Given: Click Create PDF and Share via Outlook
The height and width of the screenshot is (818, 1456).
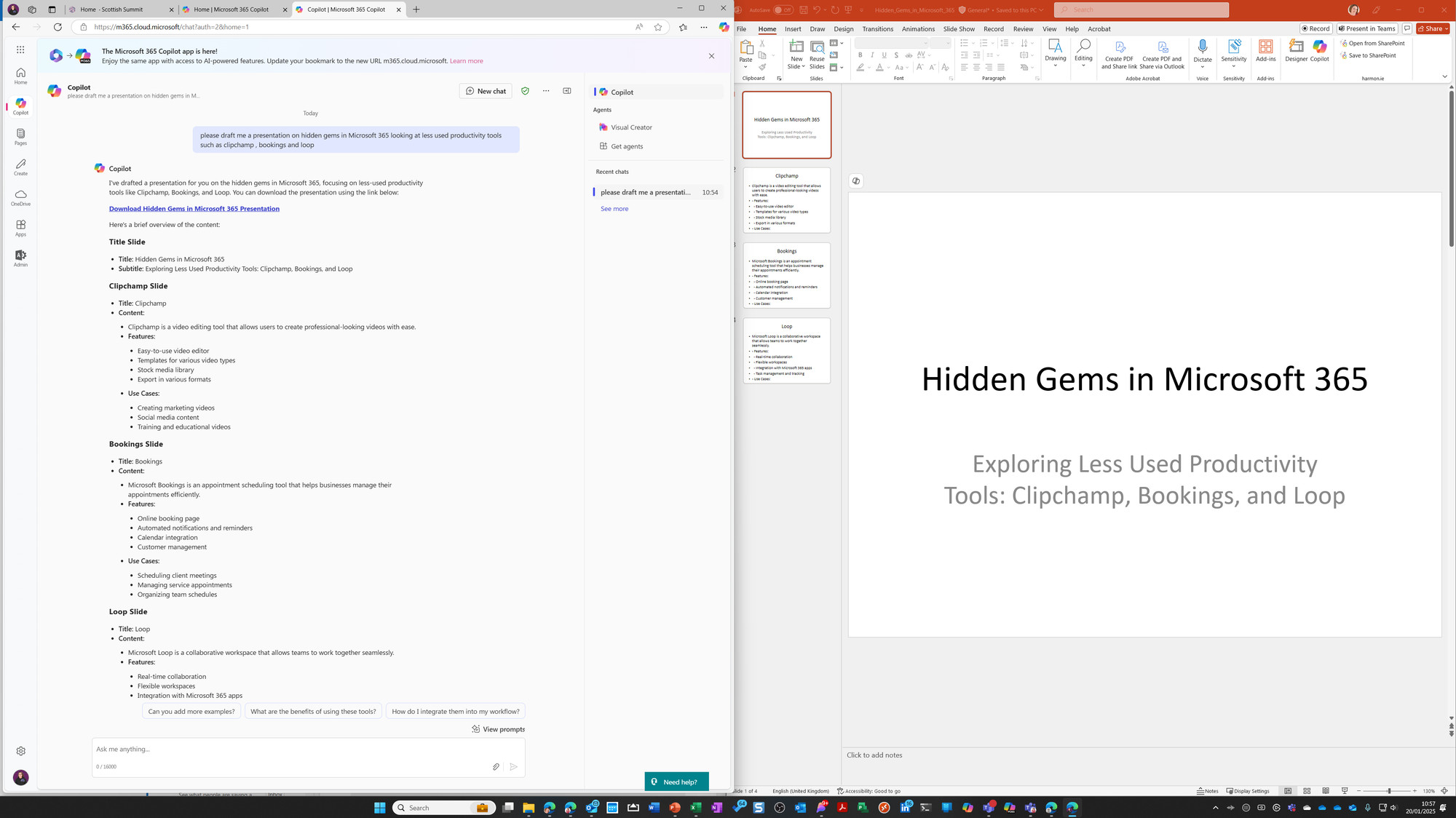Looking at the screenshot, I should click(x=1162, y=55).
